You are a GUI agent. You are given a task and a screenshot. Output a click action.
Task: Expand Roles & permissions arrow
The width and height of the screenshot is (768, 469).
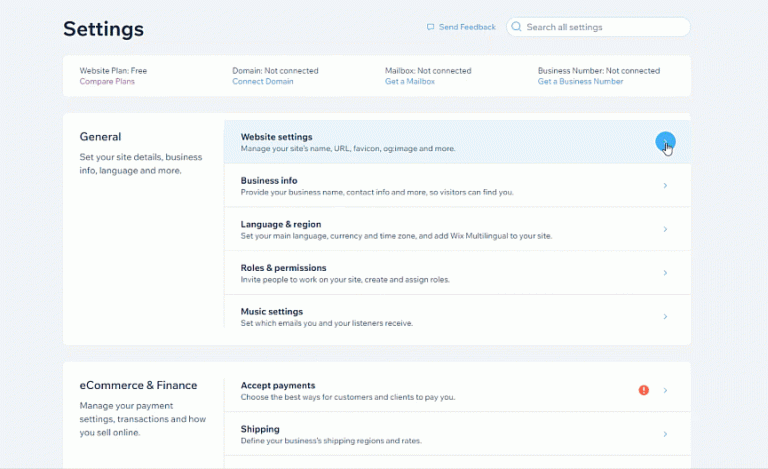click(665, 273)
